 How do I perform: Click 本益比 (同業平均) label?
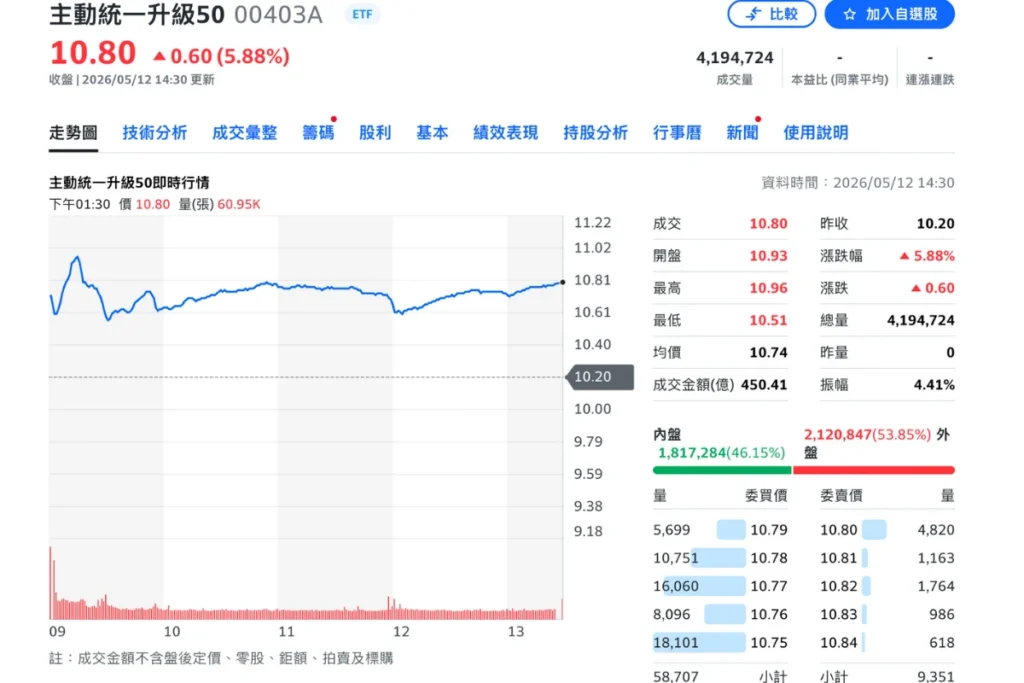click(x=840, y=80)
